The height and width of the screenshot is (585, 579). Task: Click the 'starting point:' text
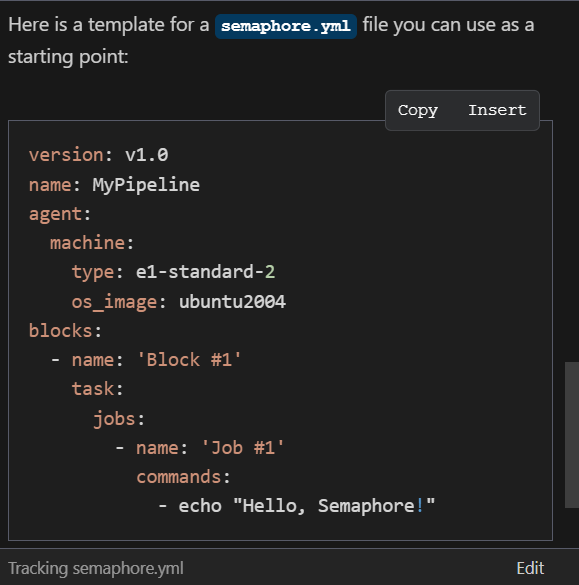click(x=68, y=57)
